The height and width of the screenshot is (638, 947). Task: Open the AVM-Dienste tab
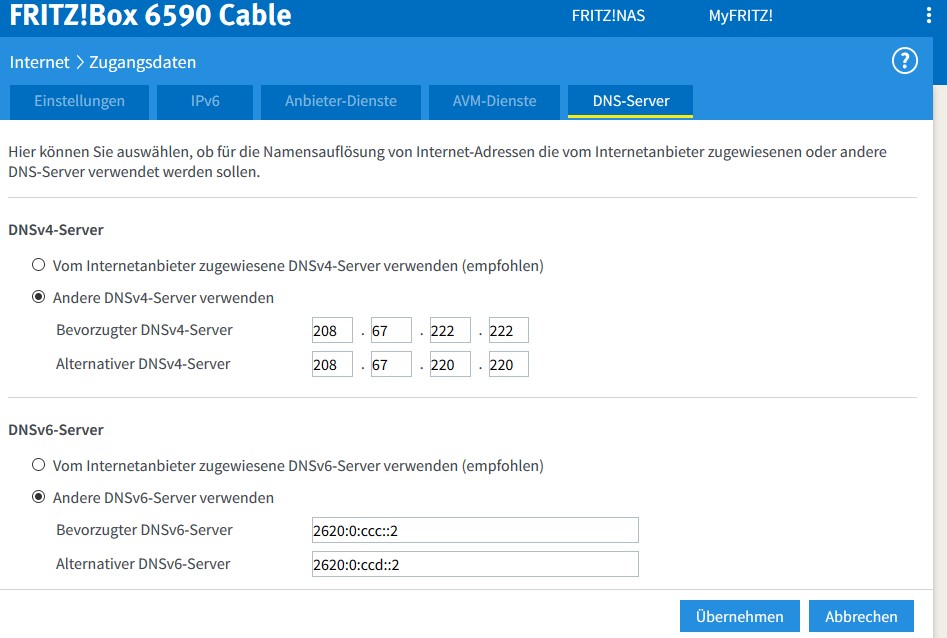[494, 101]
